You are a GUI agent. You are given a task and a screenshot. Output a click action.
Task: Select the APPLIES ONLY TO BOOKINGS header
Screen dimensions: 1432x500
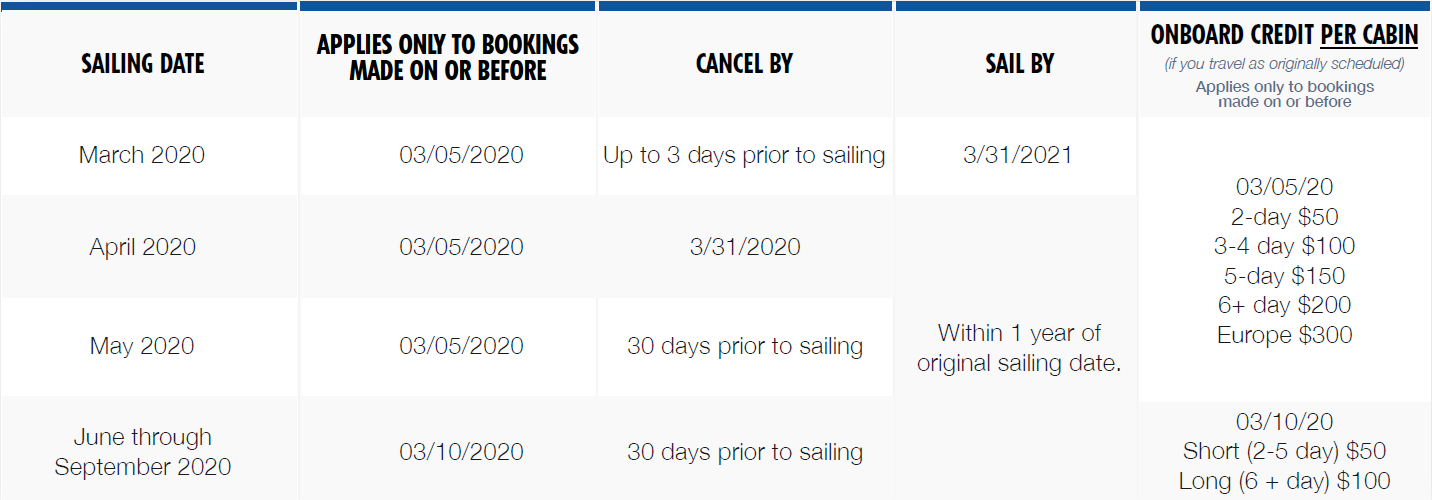pos(447,58)
